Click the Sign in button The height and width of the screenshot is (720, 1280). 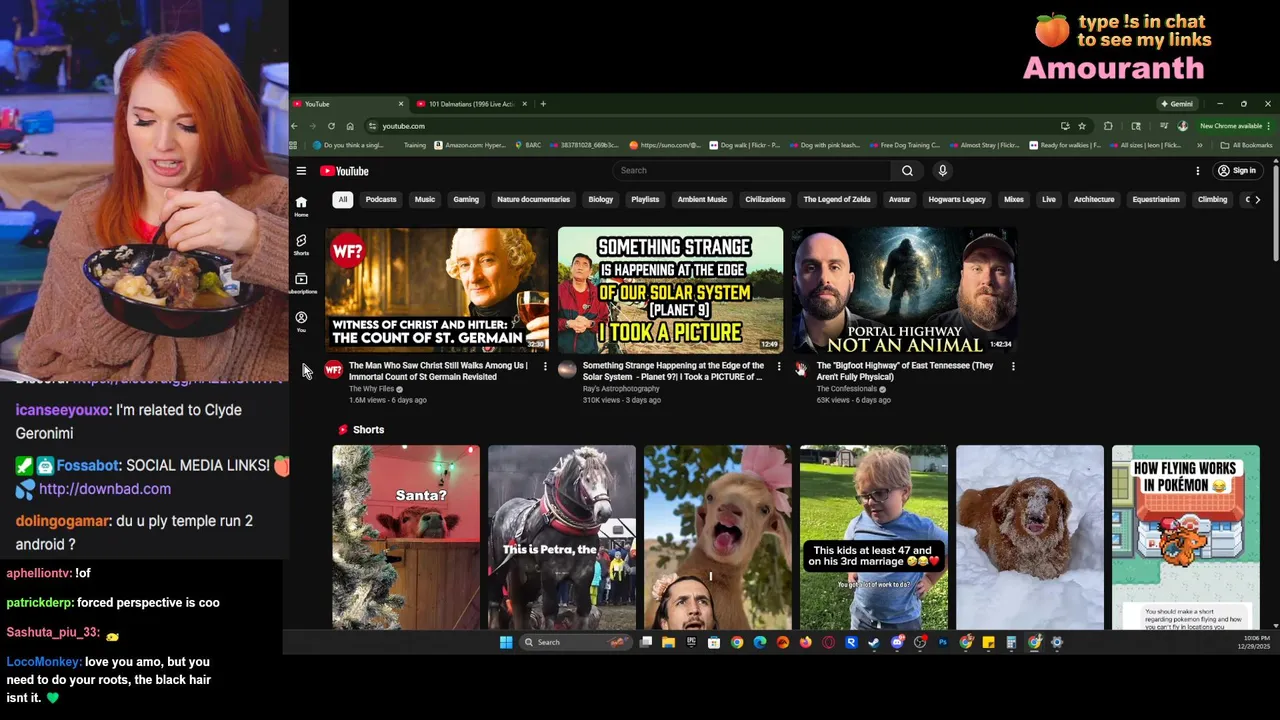pyautogui.click(x=1237, y=171)
